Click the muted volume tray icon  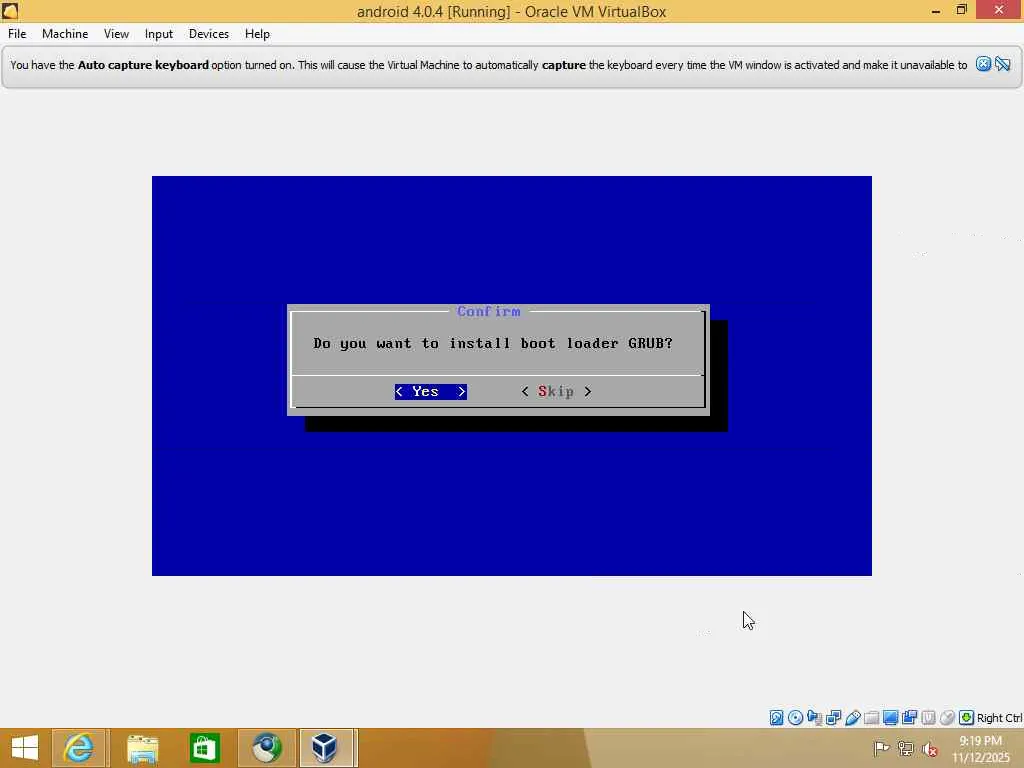[x=929, y=749]
